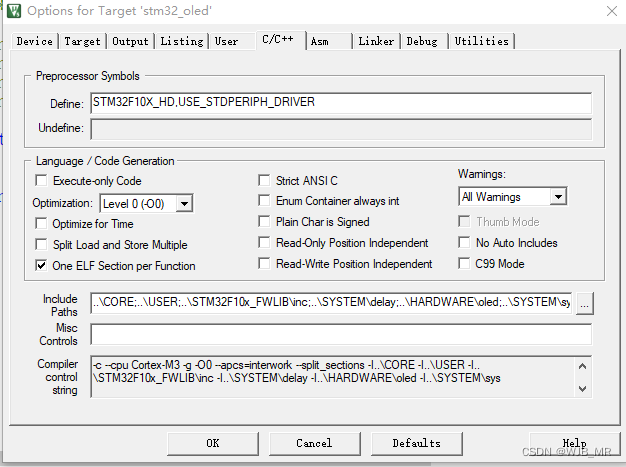The height and width of the screenshot is (467, 626).
Task: Click the Keil uVision title bar icon
Action: (x=14, y=10)
